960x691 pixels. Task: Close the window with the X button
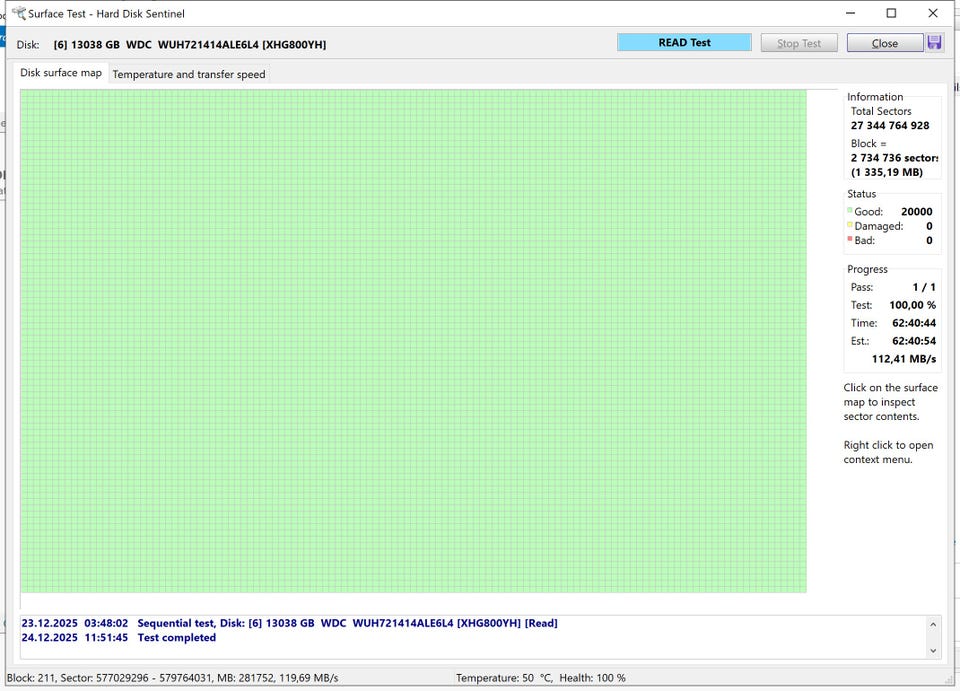coord(932,13)
